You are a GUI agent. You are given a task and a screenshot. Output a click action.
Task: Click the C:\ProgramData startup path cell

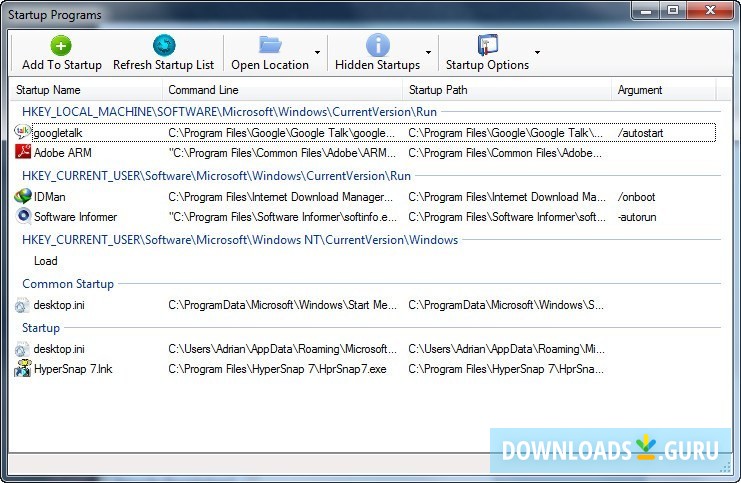click(506, 305)
